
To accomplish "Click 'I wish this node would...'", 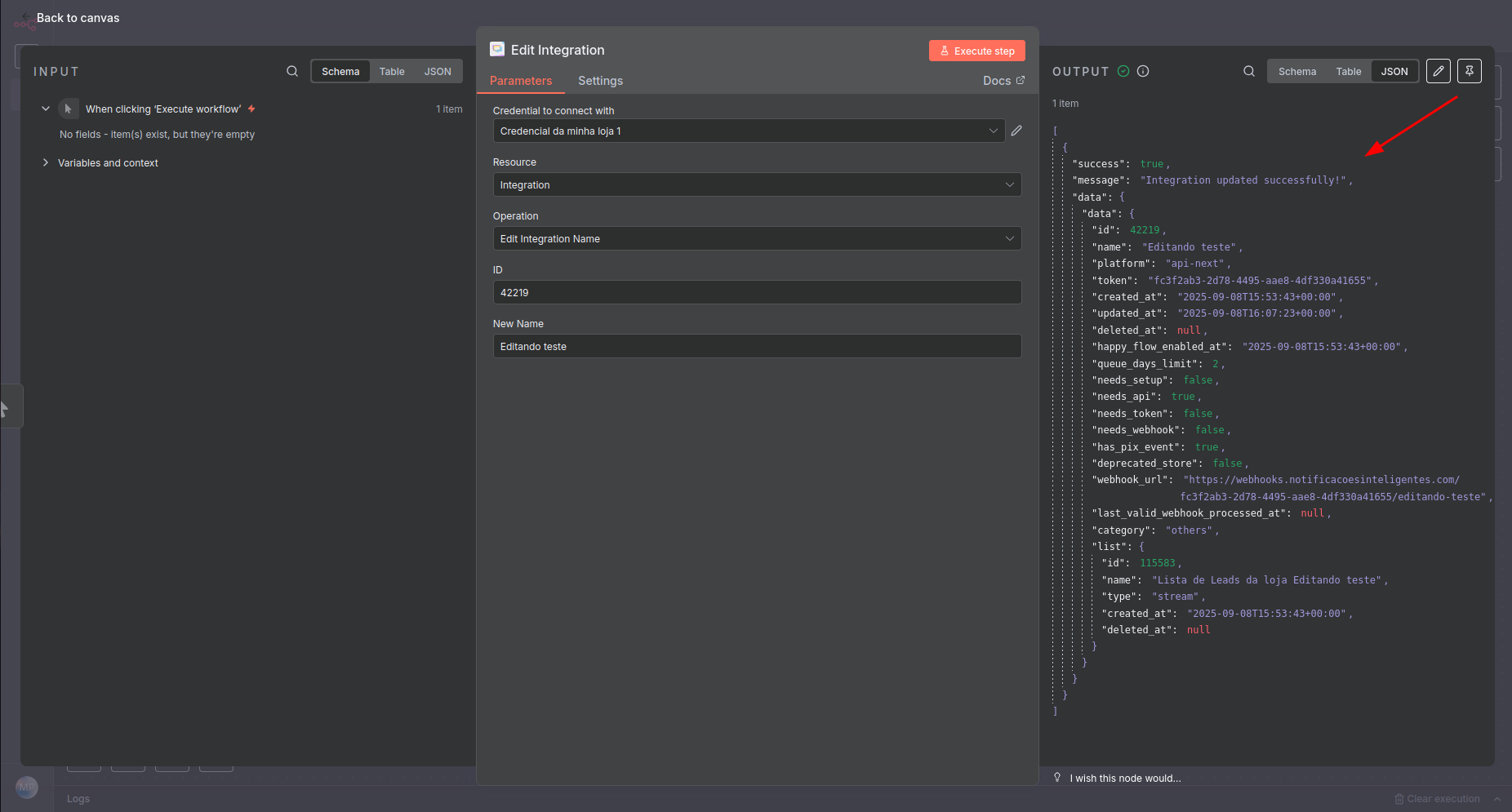I will (x=1125, y=778).
